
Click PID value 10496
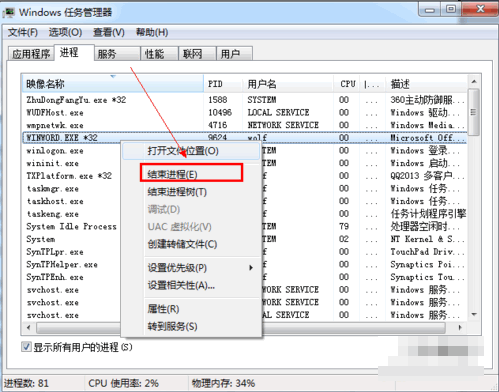[220, 113]
